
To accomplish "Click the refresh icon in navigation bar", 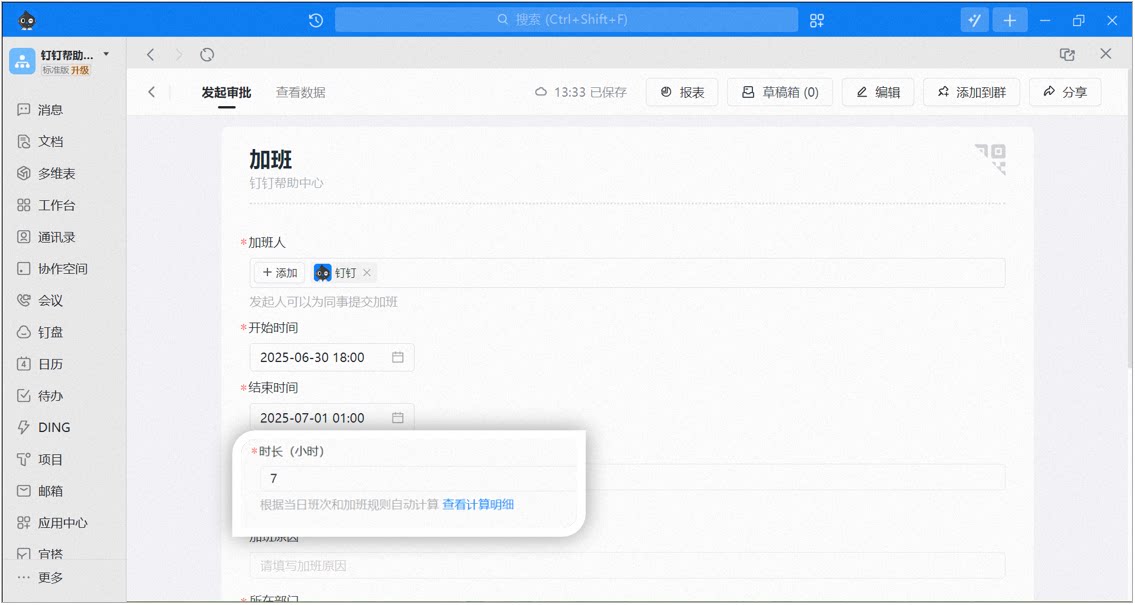I will point(207,54).
